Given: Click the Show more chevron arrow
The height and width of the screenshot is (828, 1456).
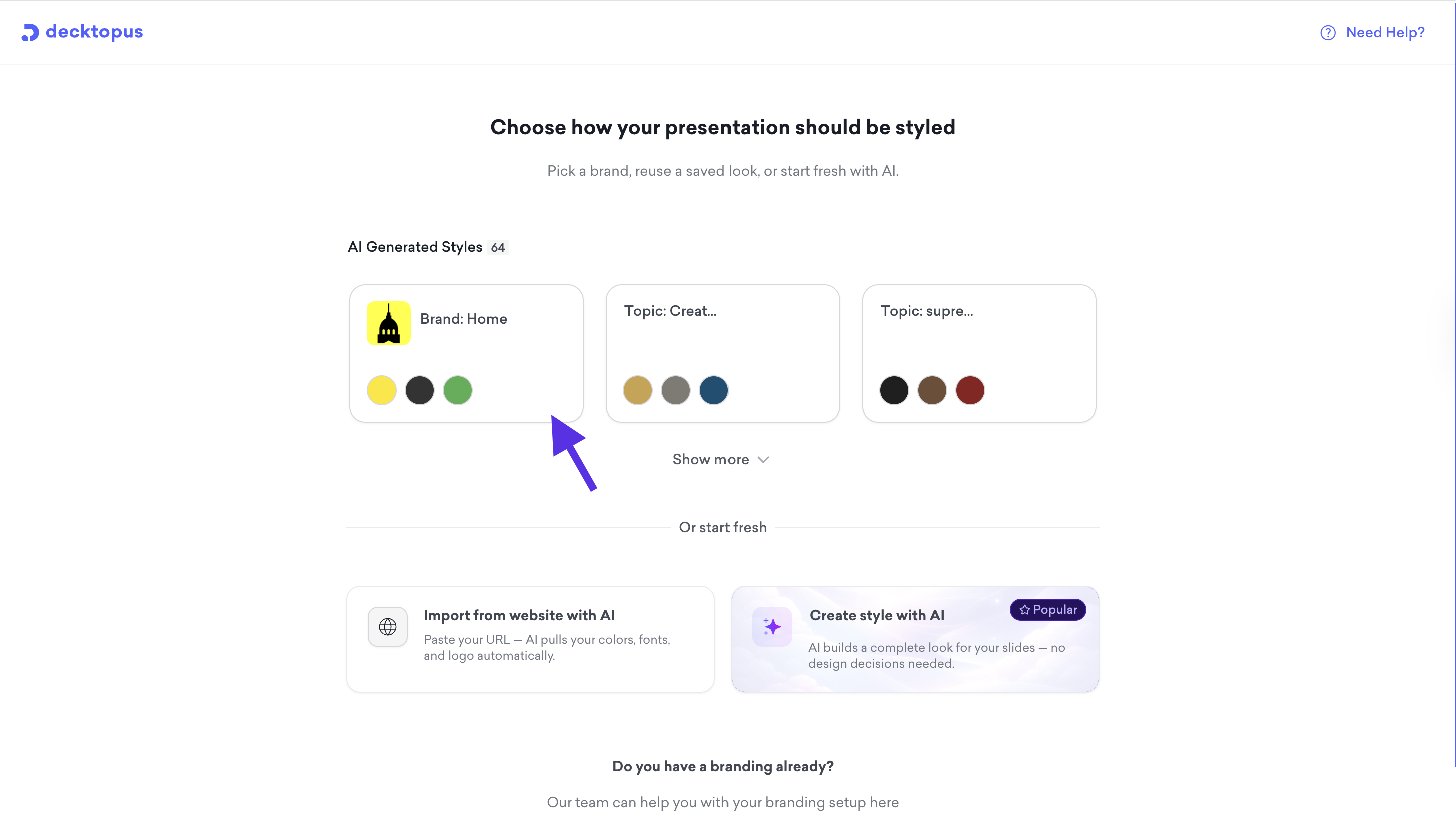Looking at the screenshot, I should 763,460.
